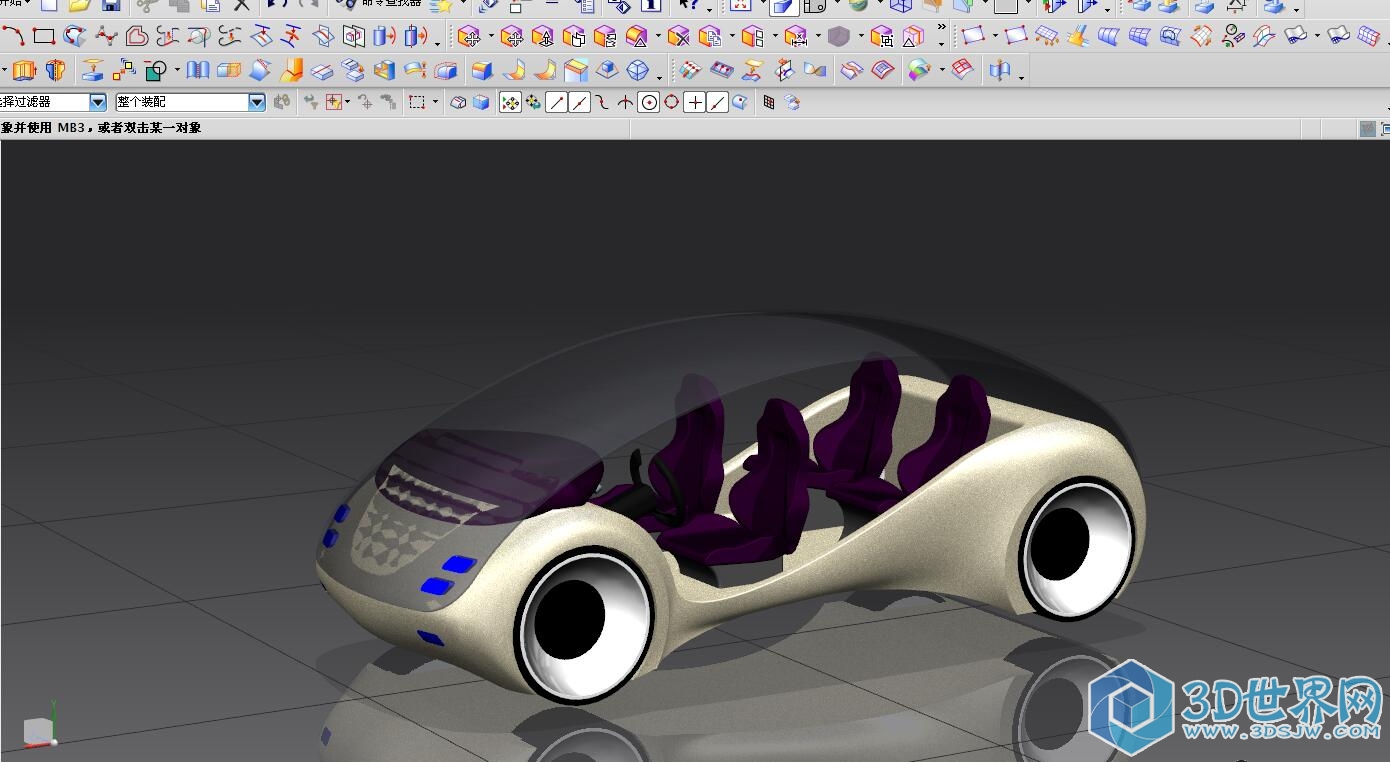Click the Pattern feature icon with small squares
Viewport: 1390px width, 762px height.
pos(124,70)
